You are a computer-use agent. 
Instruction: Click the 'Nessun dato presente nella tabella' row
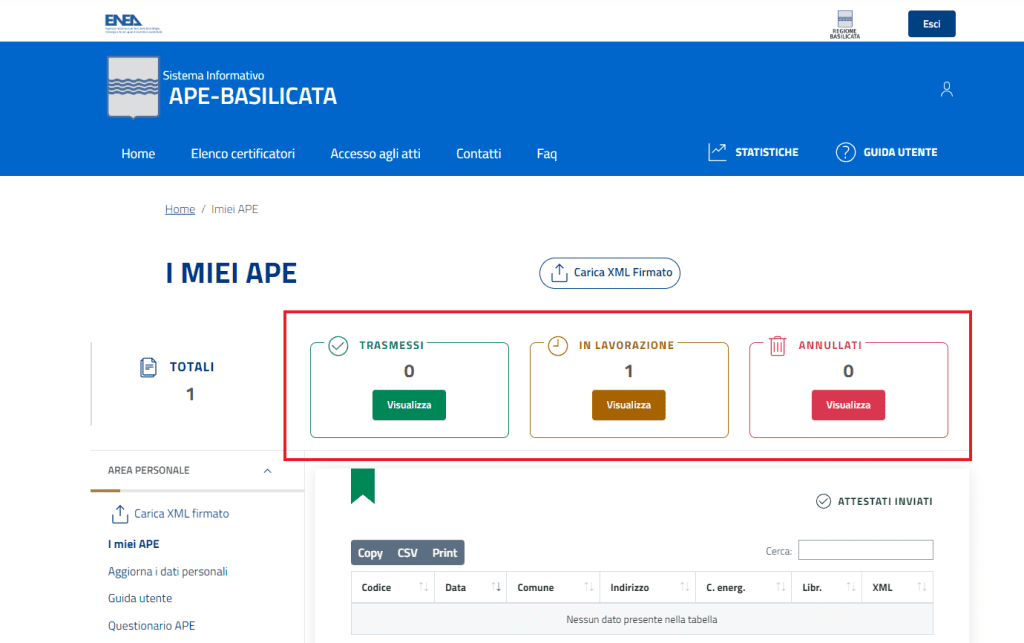pos(642,619)
